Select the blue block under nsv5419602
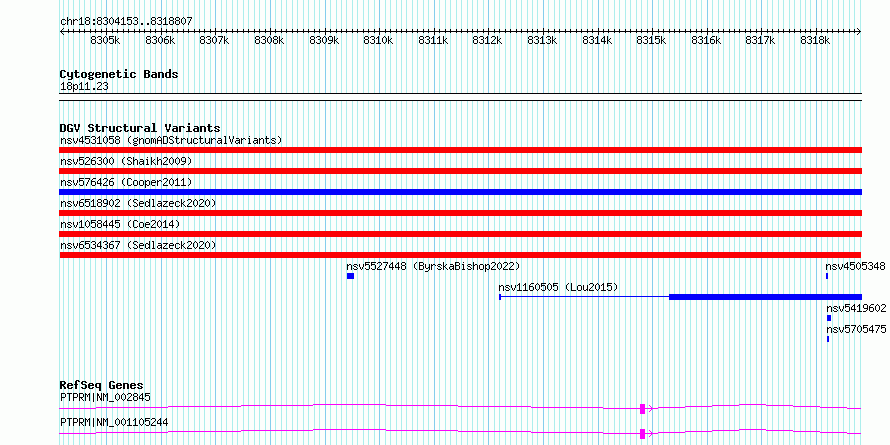The image size is (890, 445). click(829, 318)
